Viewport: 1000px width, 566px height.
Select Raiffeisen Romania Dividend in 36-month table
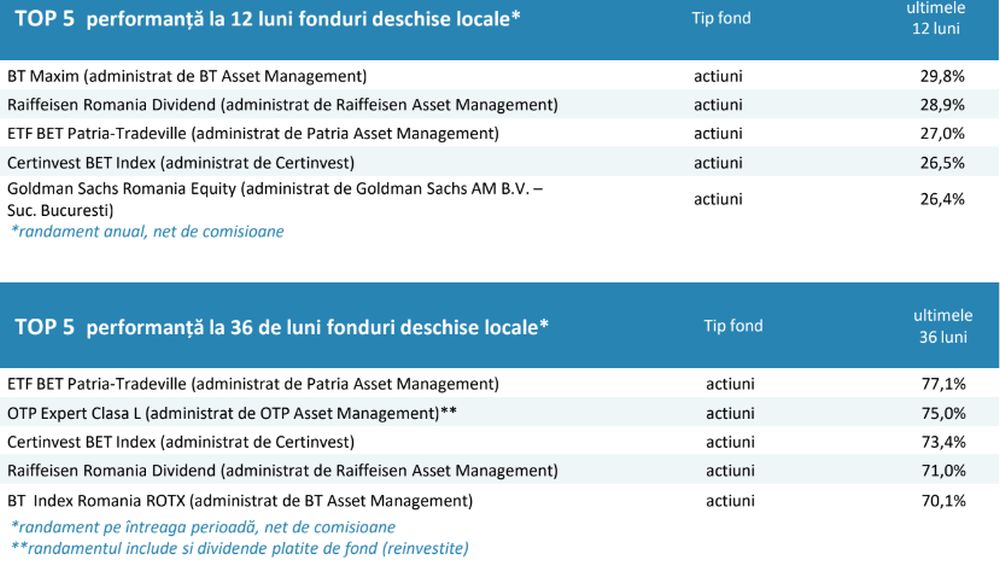point(283,471)
